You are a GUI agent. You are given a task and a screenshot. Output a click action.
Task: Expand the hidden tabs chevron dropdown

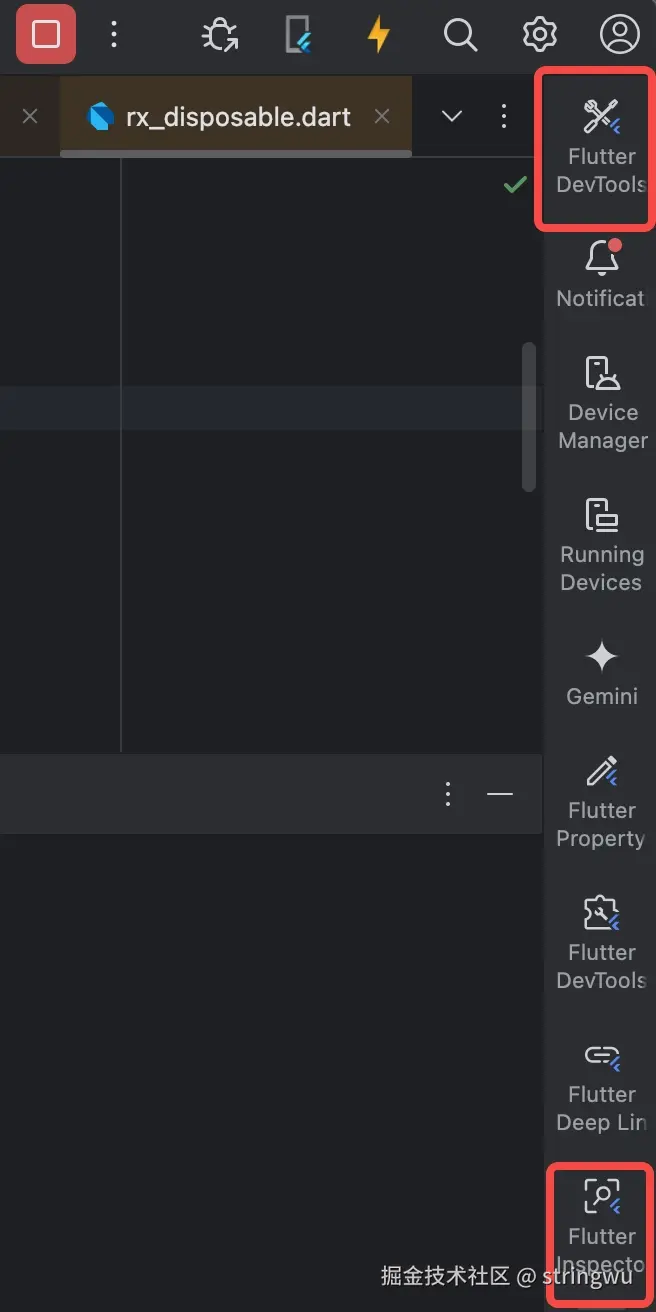tap(452, 117)
